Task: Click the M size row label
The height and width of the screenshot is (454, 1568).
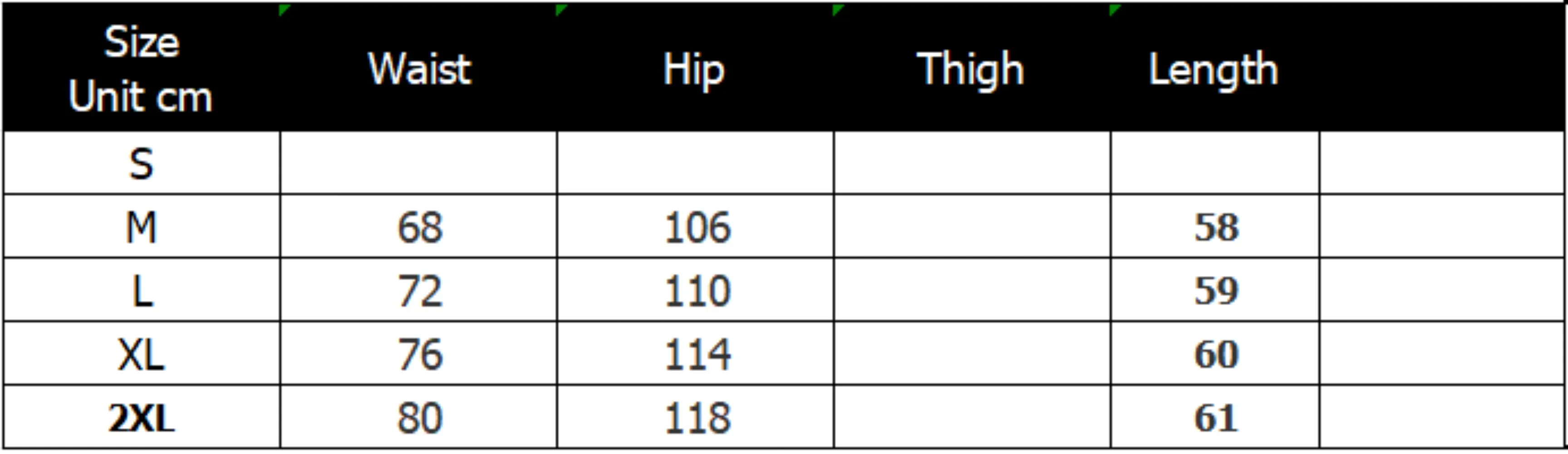Action: (x=141, y=227)
